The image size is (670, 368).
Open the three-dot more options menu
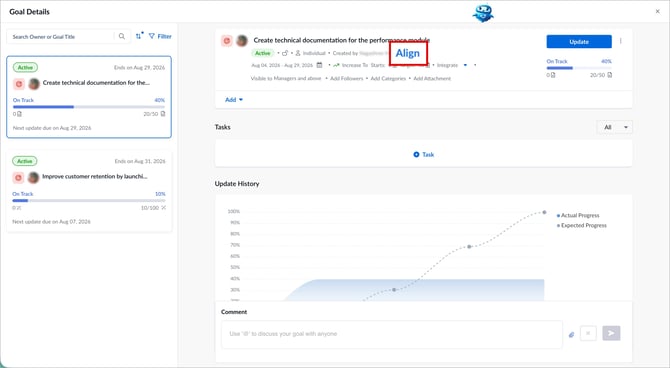pyautogui.click(x=620, y=41)
